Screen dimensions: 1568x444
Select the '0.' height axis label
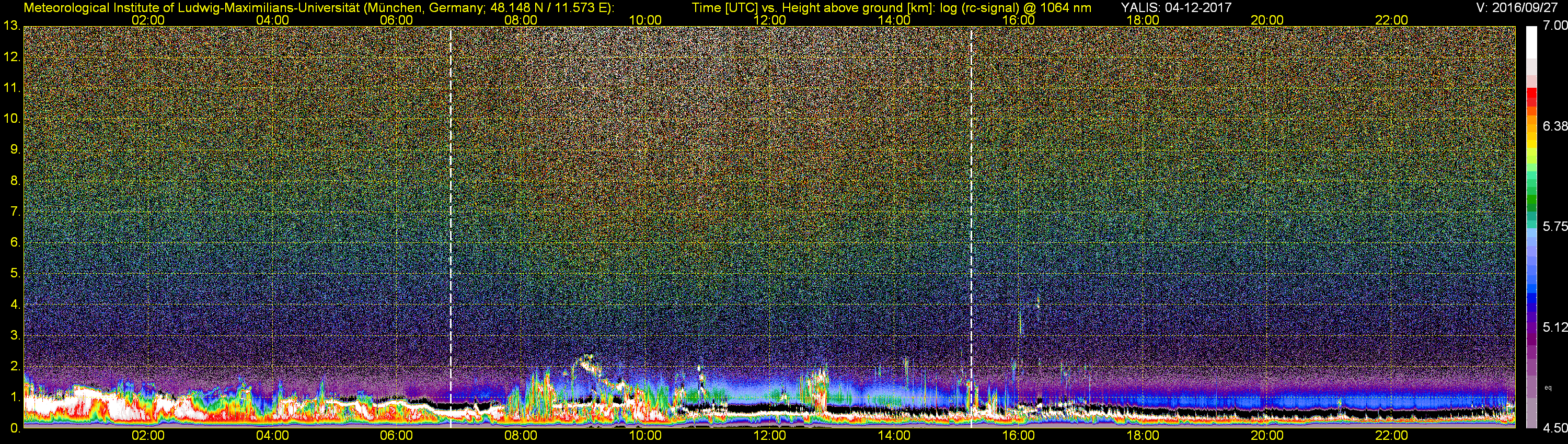click(x=15, y=428)
